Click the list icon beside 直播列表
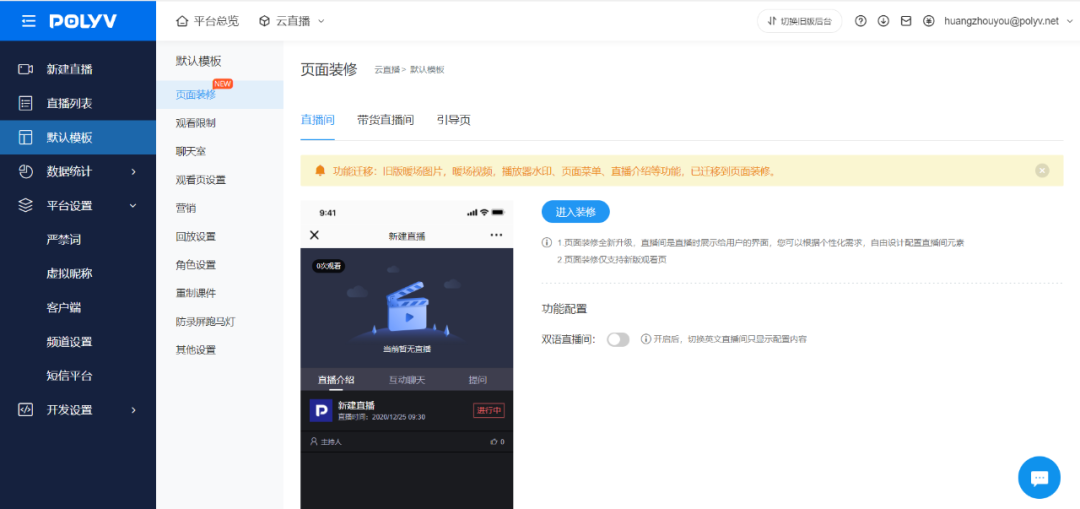This screenshot has height=509, width=1080. (x=25, y=103)
